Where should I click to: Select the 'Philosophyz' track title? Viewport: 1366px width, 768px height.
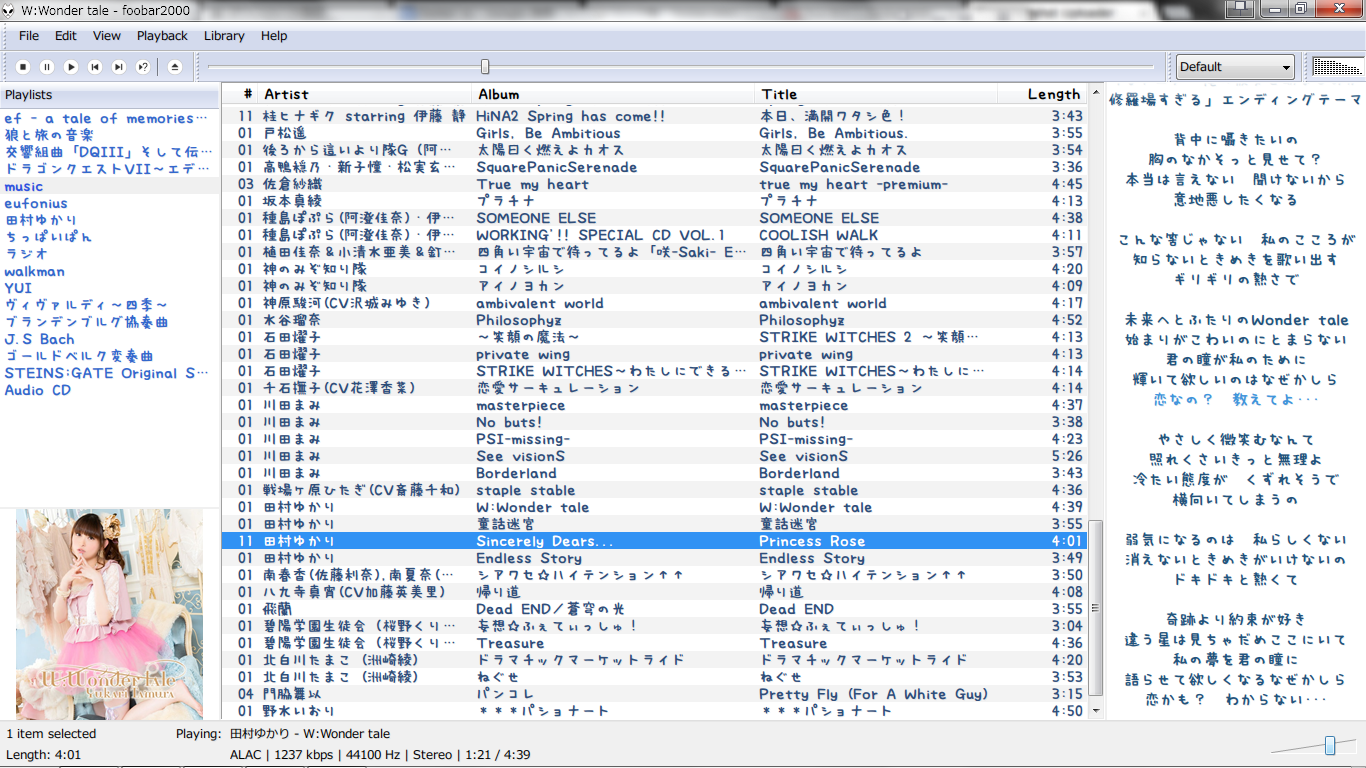pyautogui.click(x=801, y=320)
